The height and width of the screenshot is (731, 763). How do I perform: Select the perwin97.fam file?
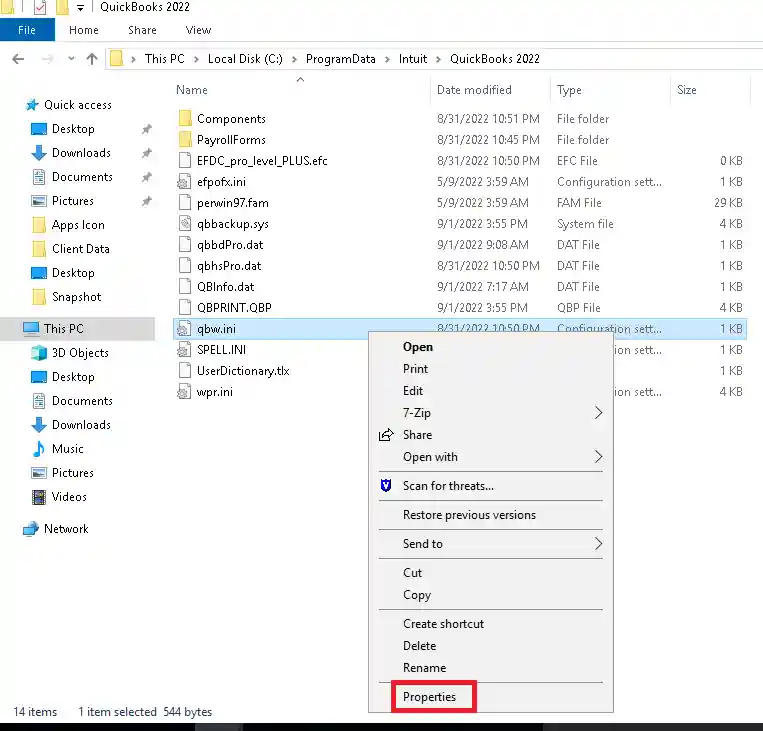pos(233,202)
